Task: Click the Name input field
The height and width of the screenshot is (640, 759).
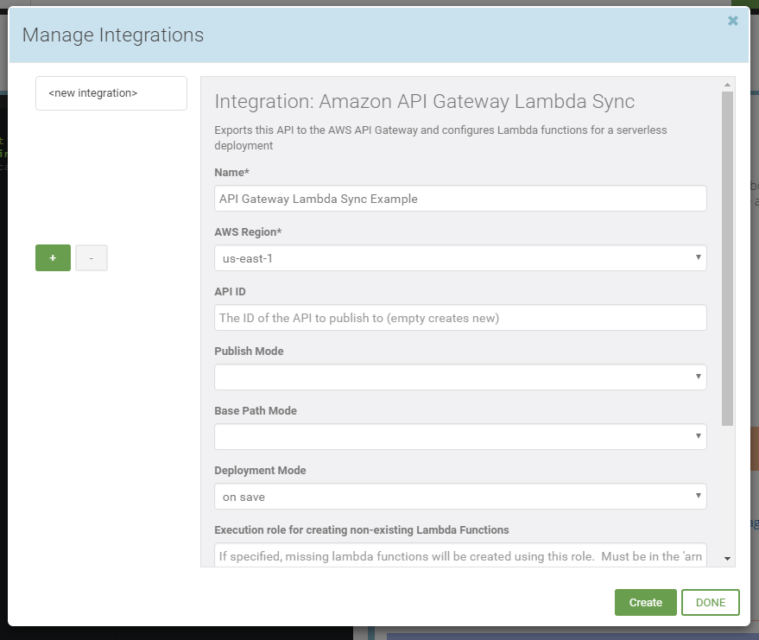Action: click(460, 198)
